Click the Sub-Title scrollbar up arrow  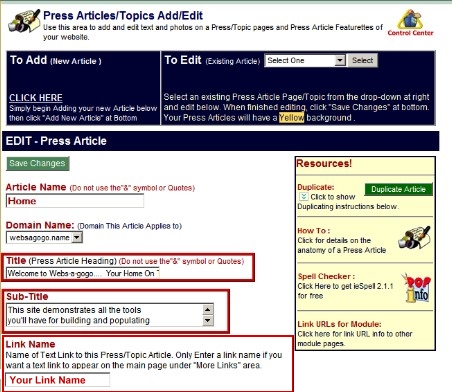[x=208, y=310]
